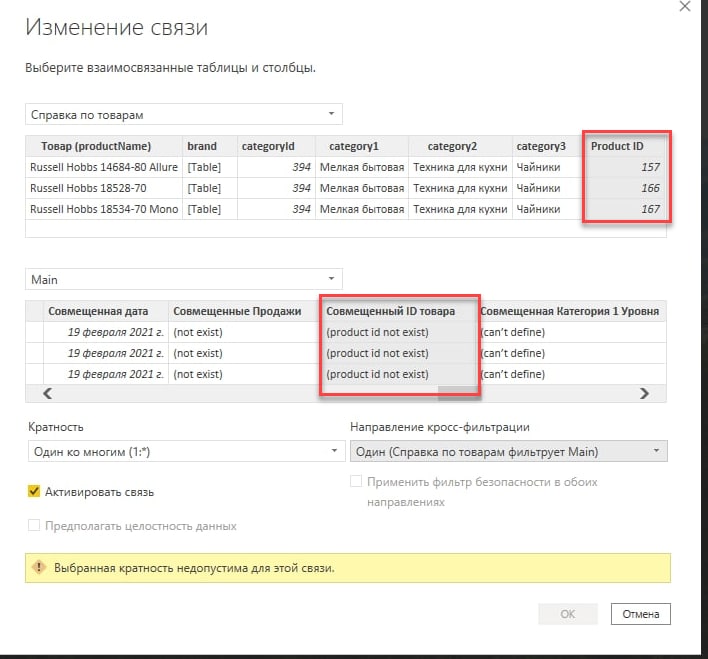Expand the 'Кратность' cardinality dropdown

coord(186,451)
